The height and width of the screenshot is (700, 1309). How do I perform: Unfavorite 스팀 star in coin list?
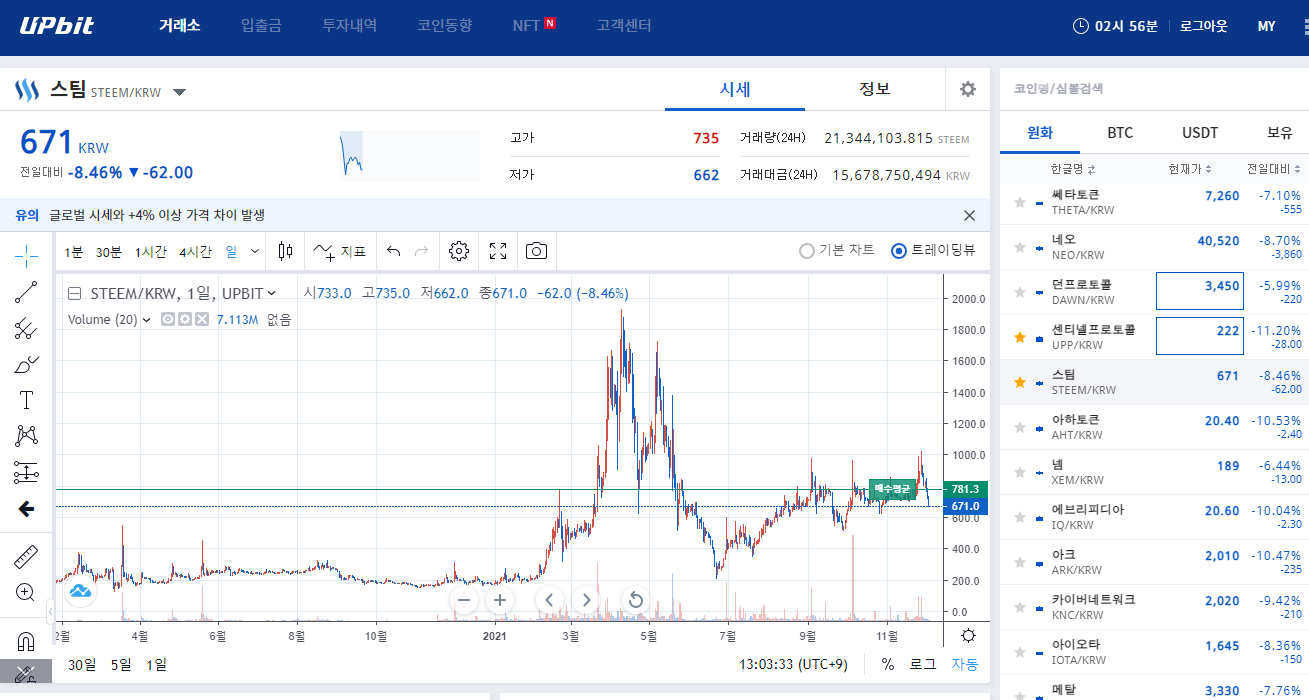pos(1020,382)
